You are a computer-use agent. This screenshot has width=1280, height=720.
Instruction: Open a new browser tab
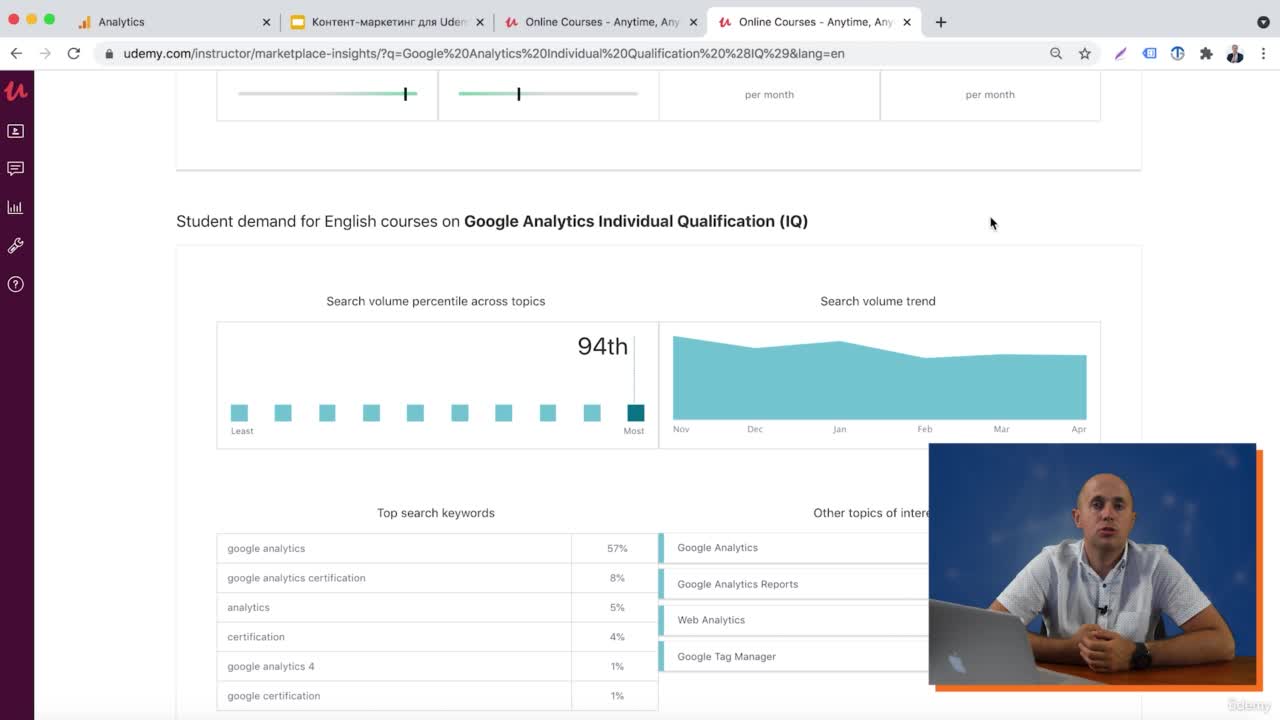coord(941,22)
